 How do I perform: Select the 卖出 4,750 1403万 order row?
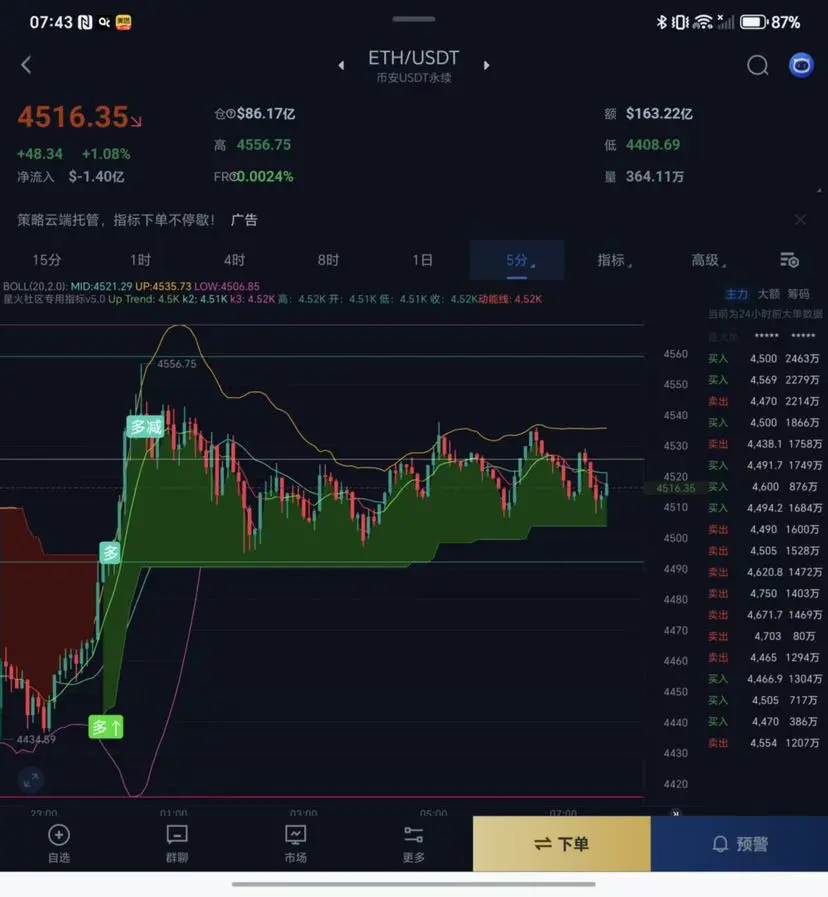pos(764,594)
